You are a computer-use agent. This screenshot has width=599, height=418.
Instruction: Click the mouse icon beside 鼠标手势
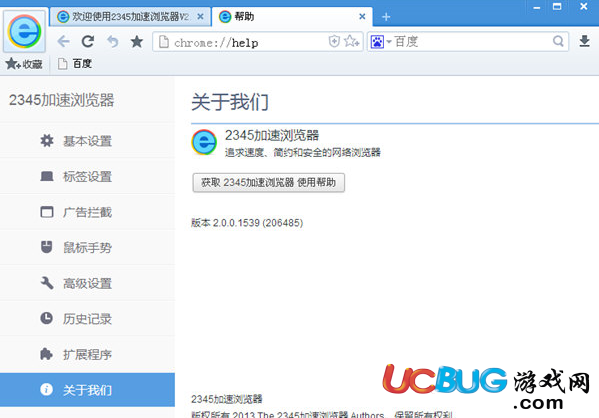(47, 247)
